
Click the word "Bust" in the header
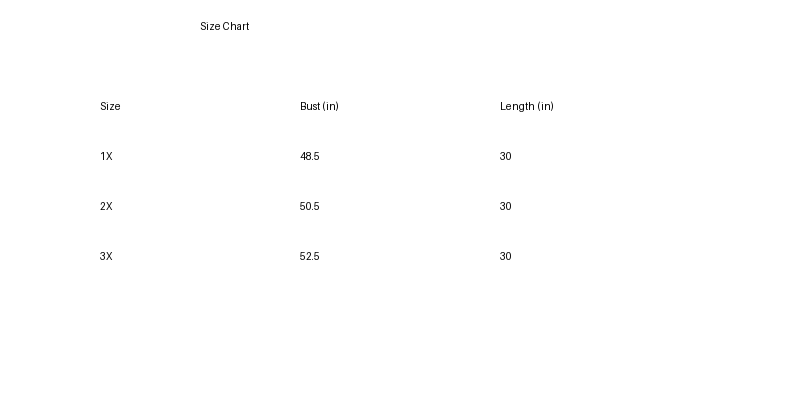click(x=310, y=107)
